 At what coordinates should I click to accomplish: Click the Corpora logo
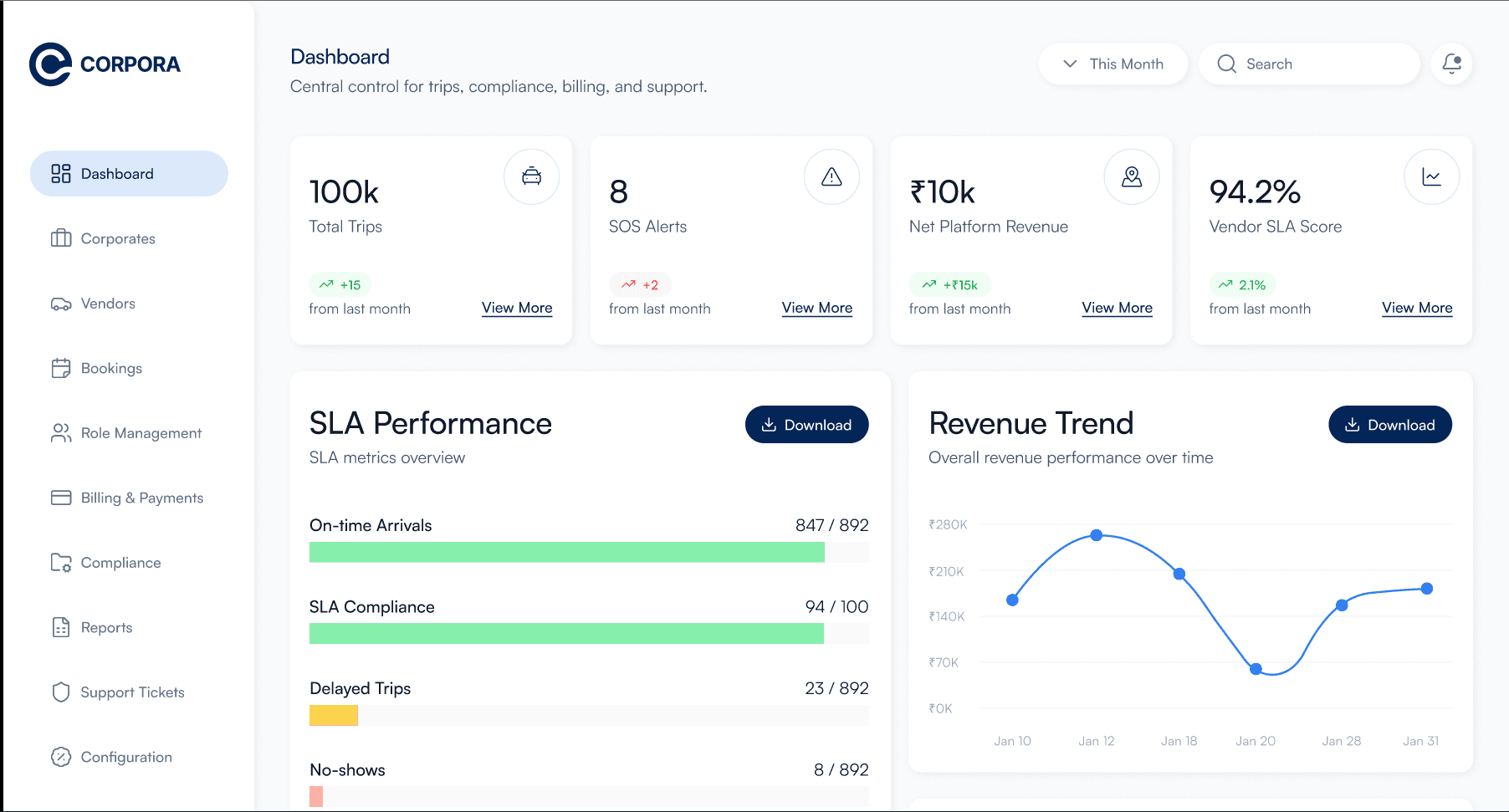click(x=105, y=64)
